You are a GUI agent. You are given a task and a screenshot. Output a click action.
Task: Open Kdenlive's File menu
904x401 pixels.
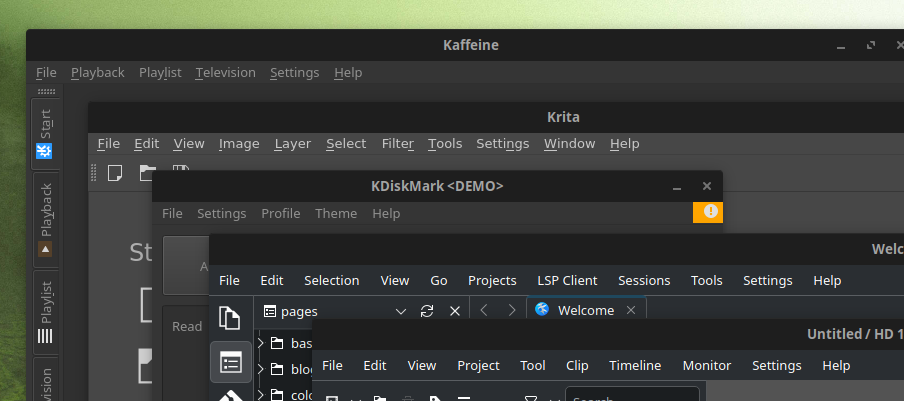[332, 366]
